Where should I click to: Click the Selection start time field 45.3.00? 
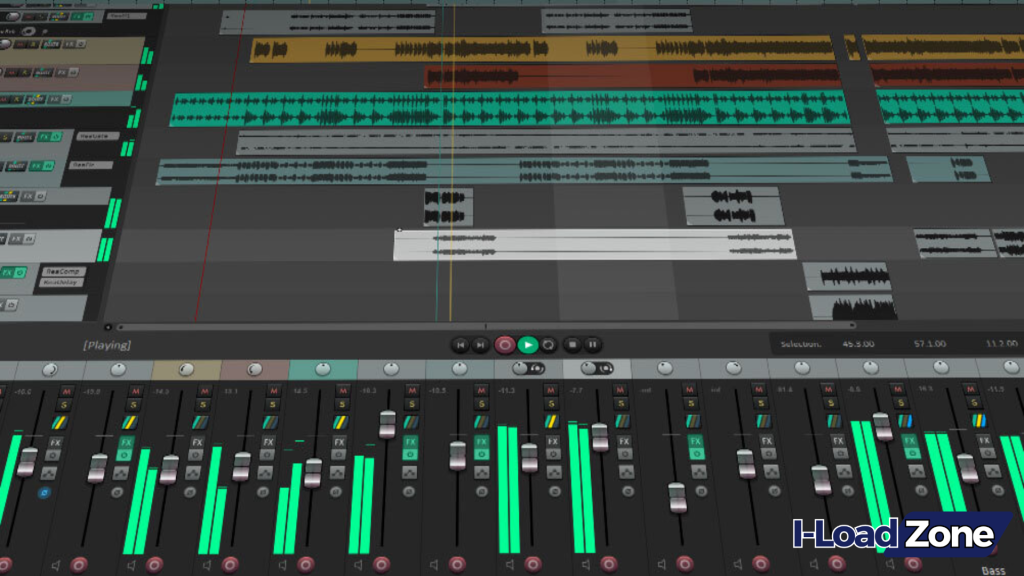point(859,344)
